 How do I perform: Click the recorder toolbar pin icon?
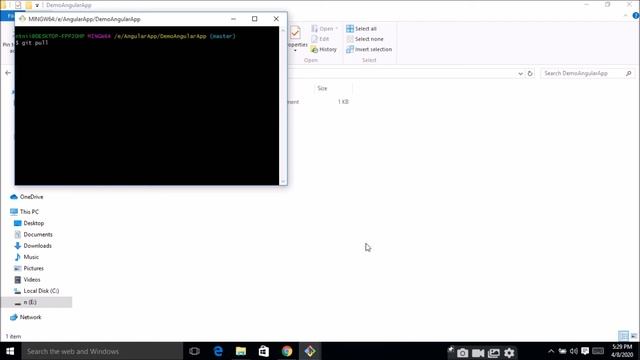coord(451,349)
